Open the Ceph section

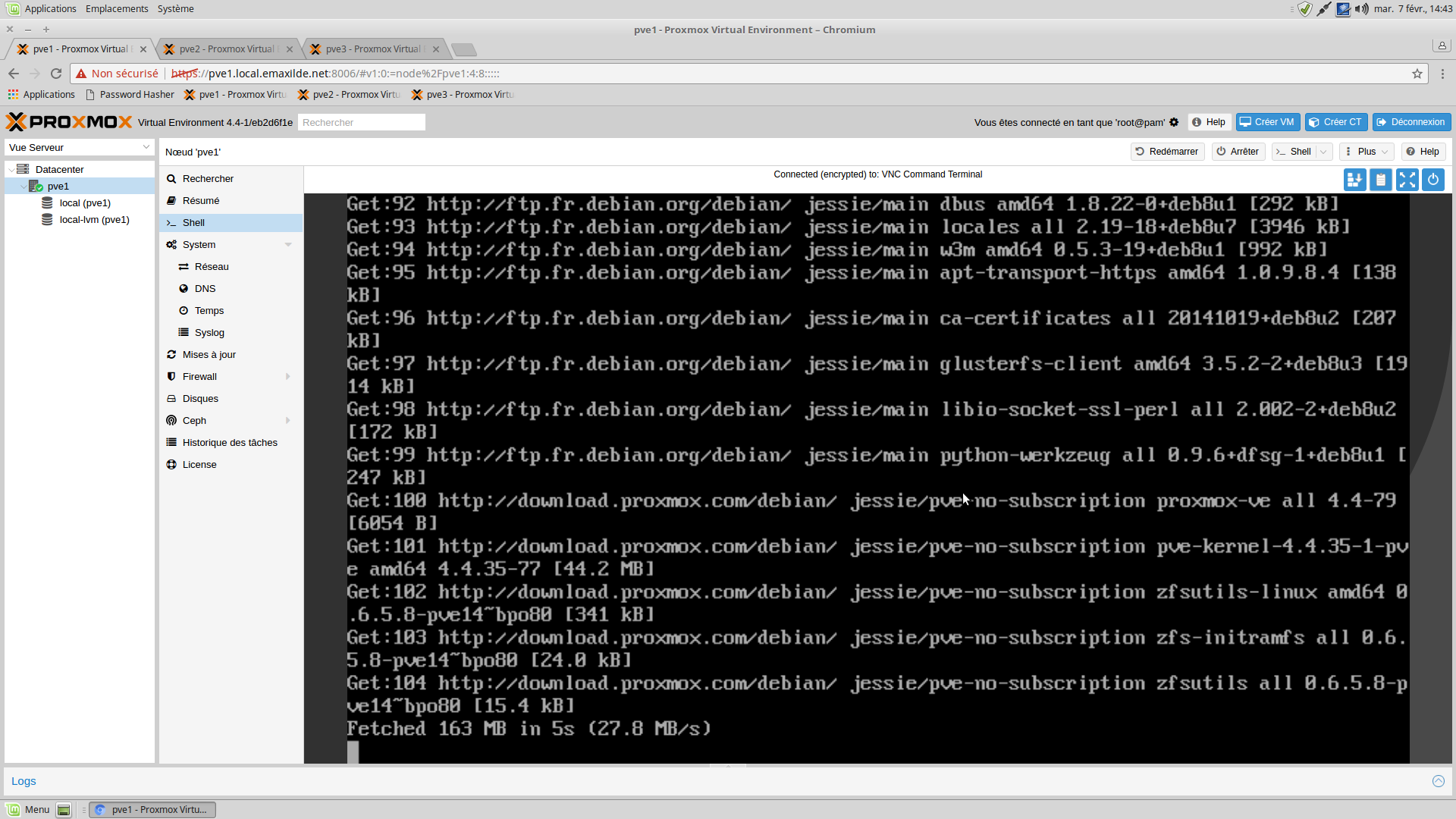coord(194,421)
